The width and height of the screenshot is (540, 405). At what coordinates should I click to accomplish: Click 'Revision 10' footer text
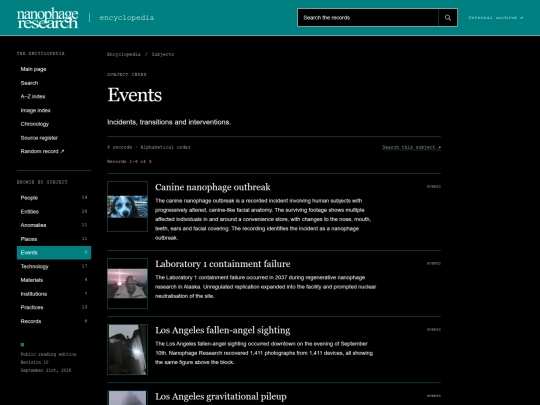click(34, 362)
